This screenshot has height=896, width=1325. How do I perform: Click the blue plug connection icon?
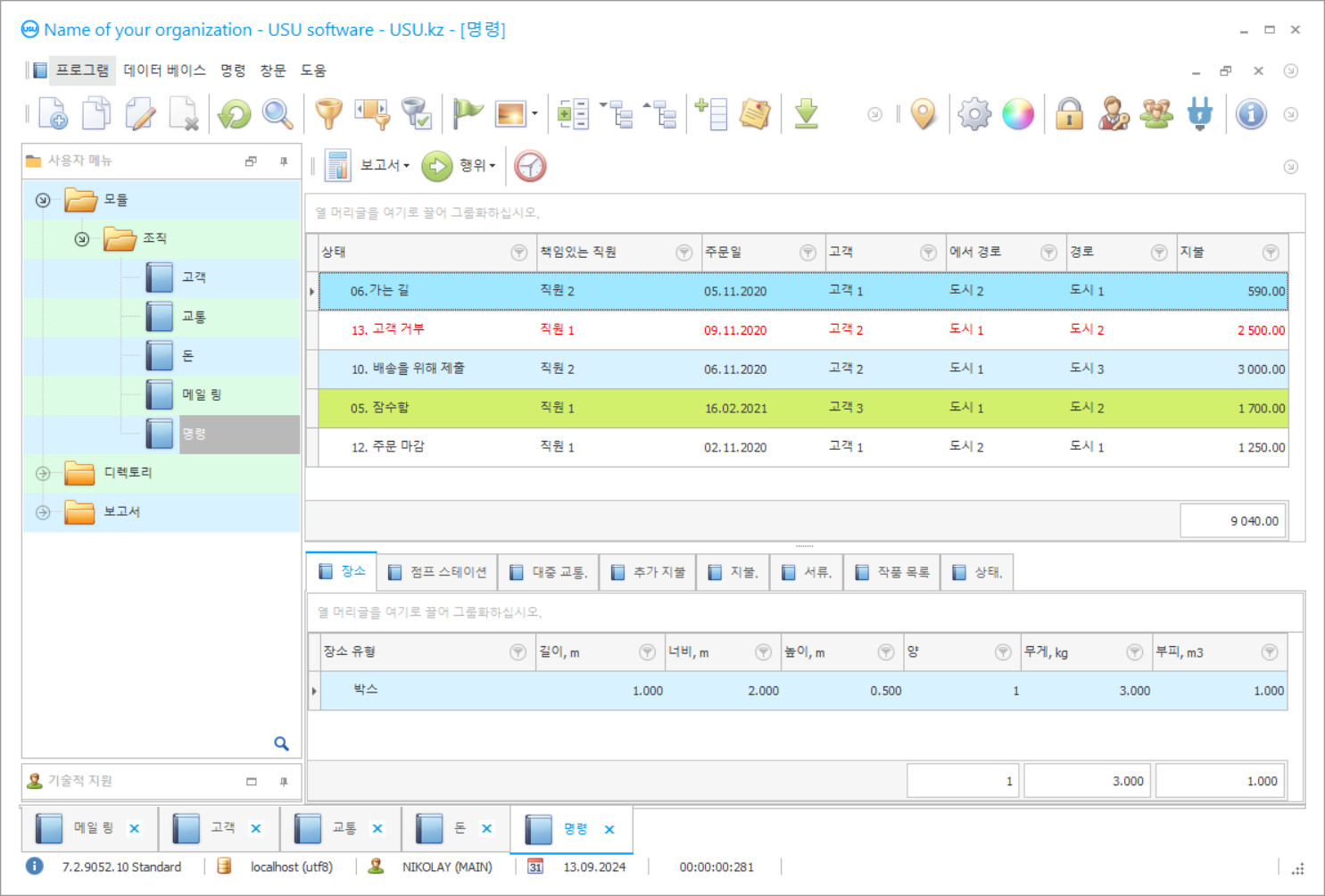[x=1200, y=114]
